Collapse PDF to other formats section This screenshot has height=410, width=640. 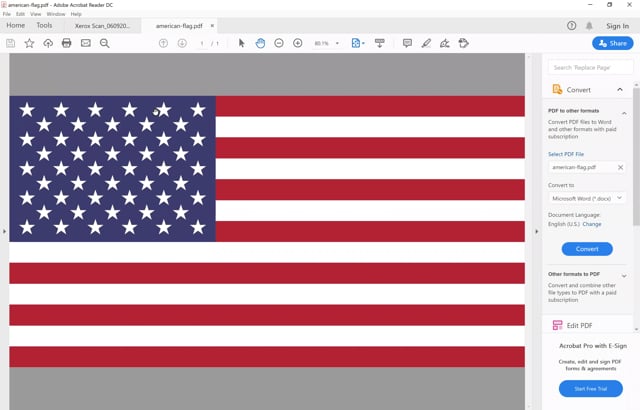point(624,113)
